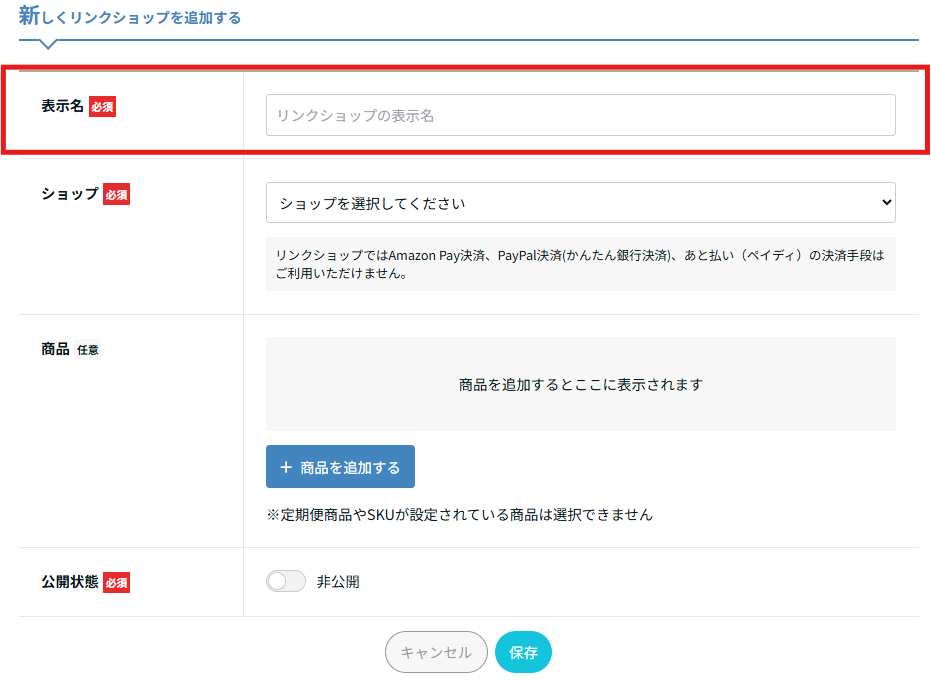Click the 任意 badge beside 商品

coord(88,350)
